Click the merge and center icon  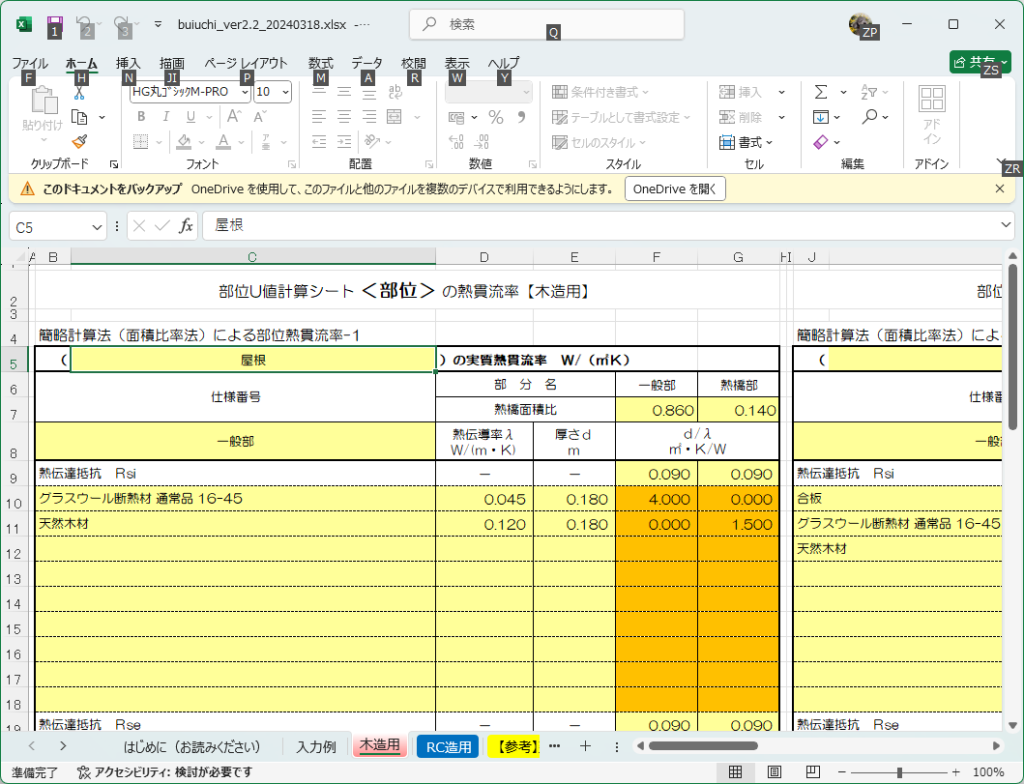coord(394,117)
